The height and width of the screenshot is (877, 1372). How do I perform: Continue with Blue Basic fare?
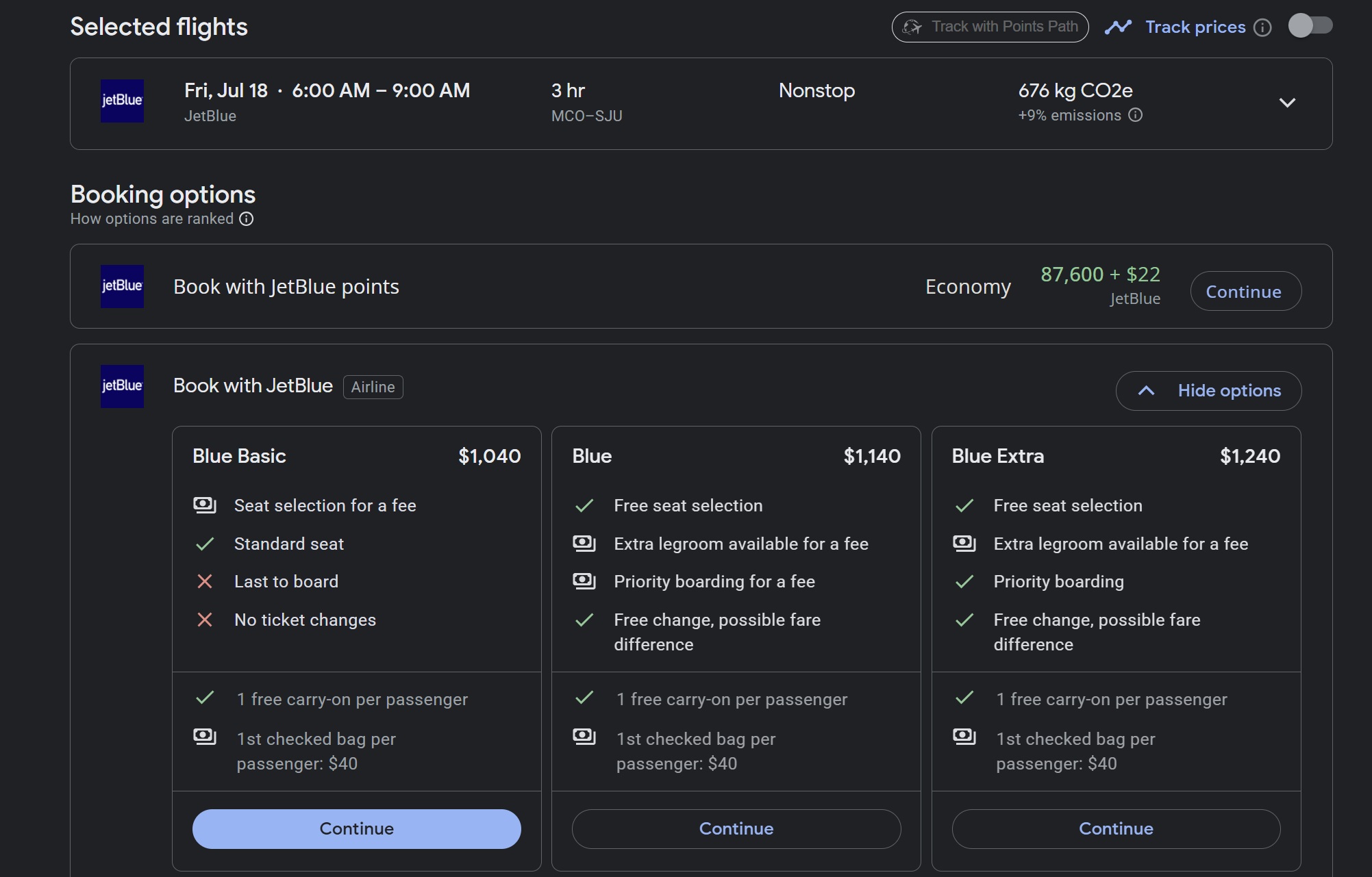[356, 829]
